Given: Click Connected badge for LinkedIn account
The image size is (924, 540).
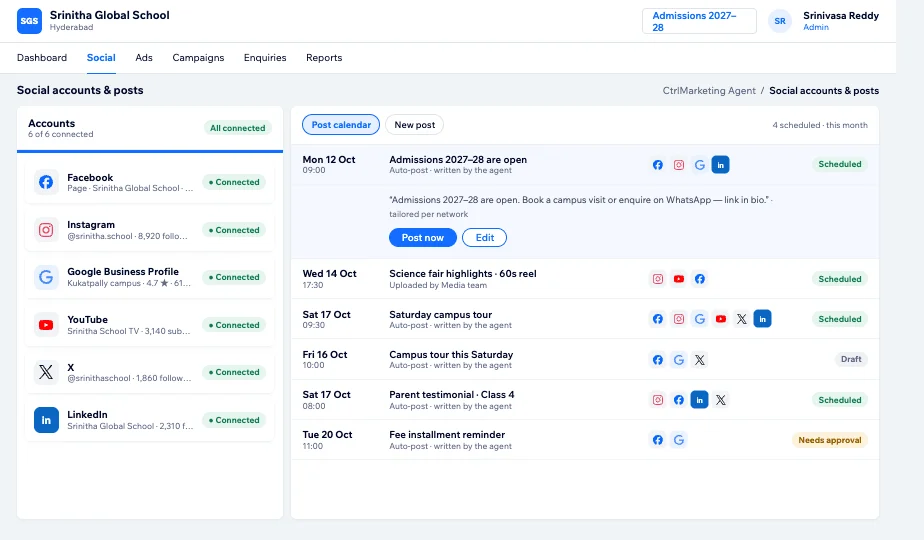Looking at the screenshot, I should (234, 420).
